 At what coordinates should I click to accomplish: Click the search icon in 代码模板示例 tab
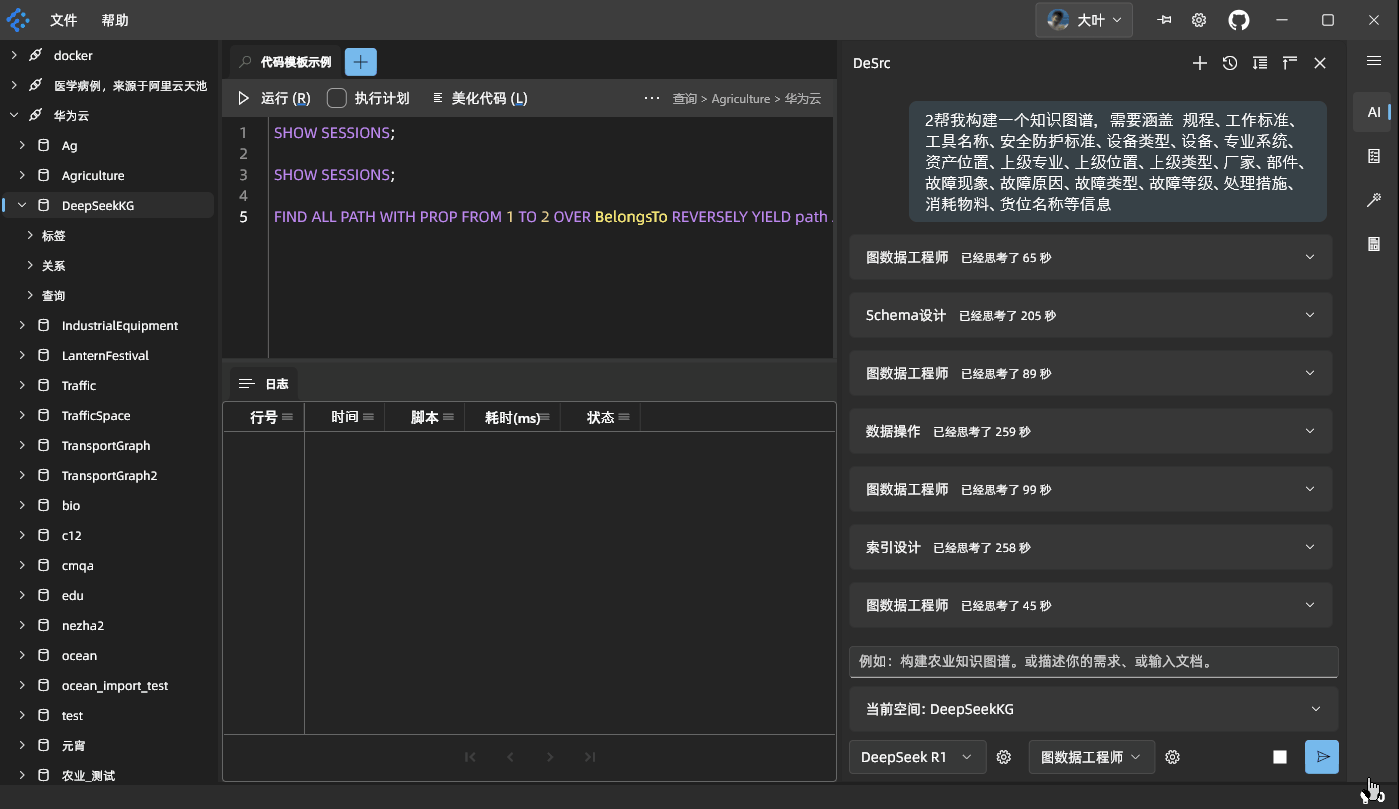tap(245, 62)
